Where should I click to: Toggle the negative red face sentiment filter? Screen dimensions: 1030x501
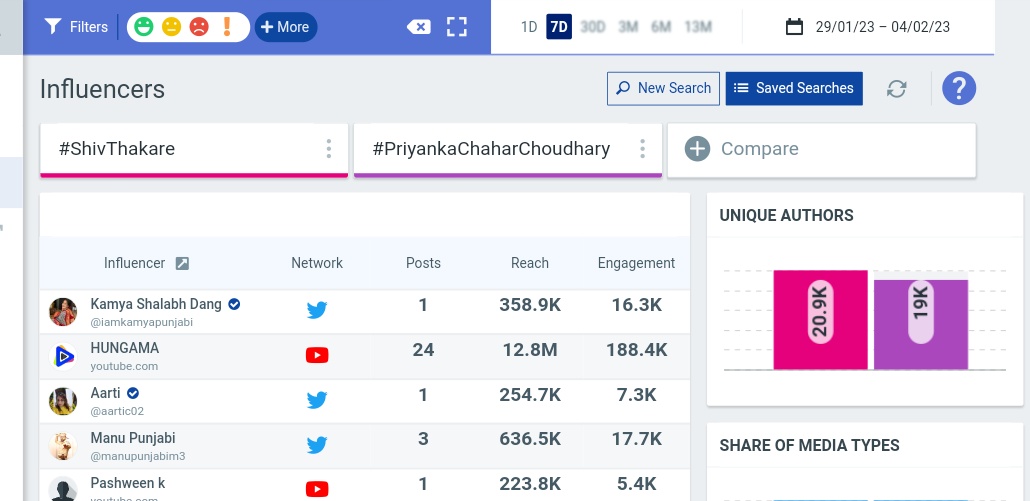coord(199,27)
